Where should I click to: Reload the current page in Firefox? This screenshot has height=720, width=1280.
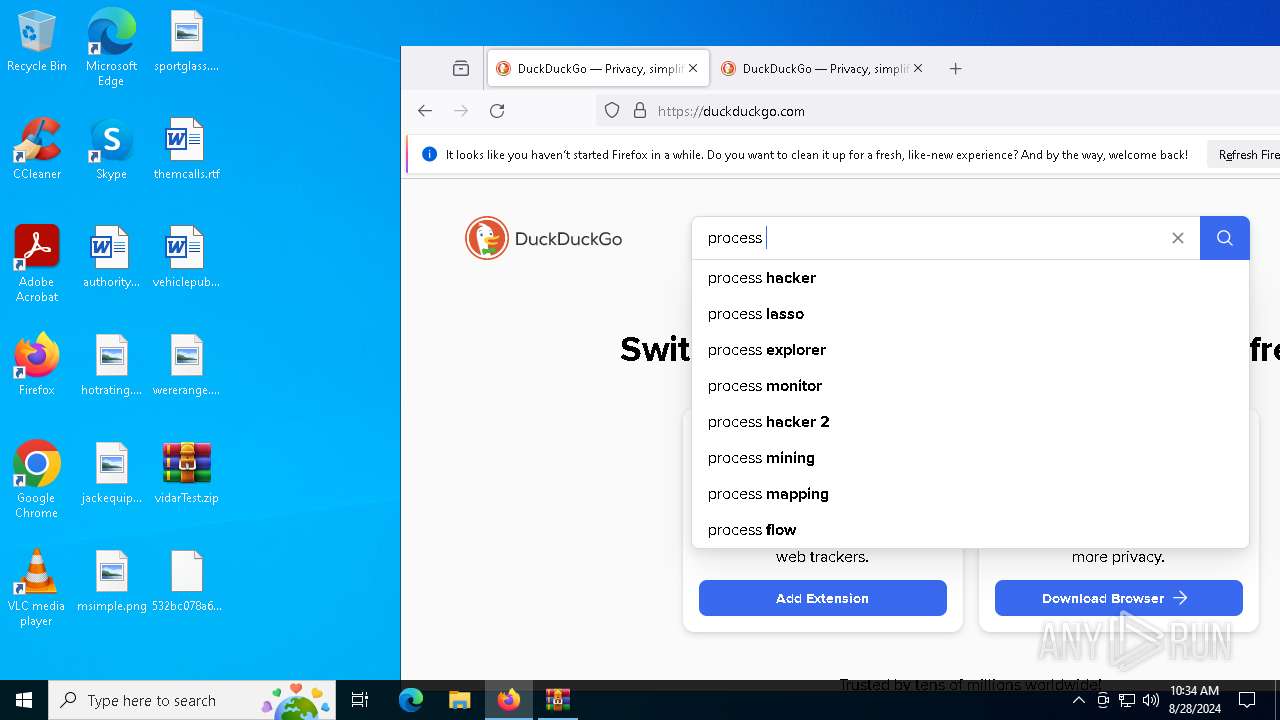click(497, 111)
